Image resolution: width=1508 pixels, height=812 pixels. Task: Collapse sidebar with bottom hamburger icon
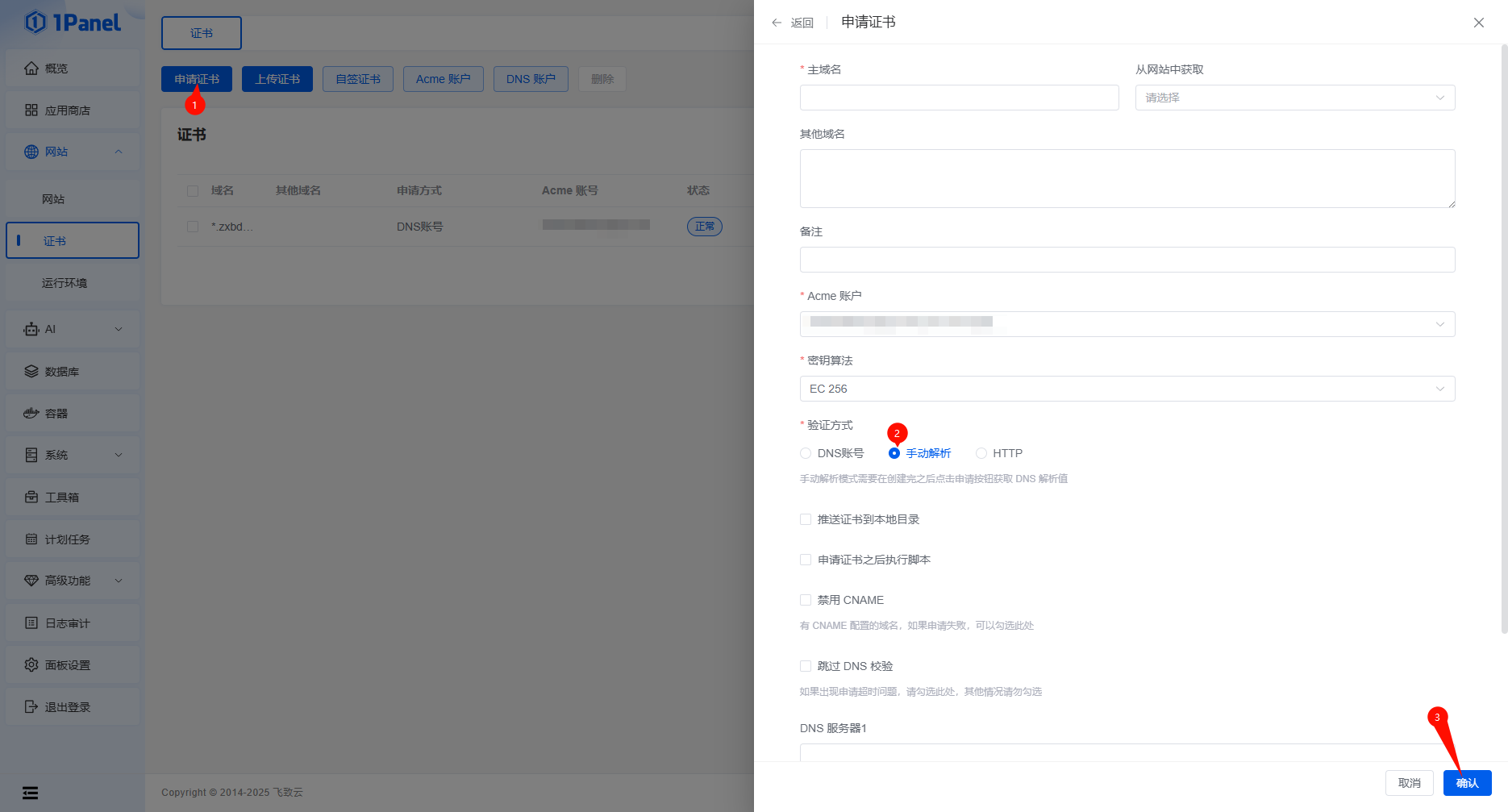coord(31,793)
